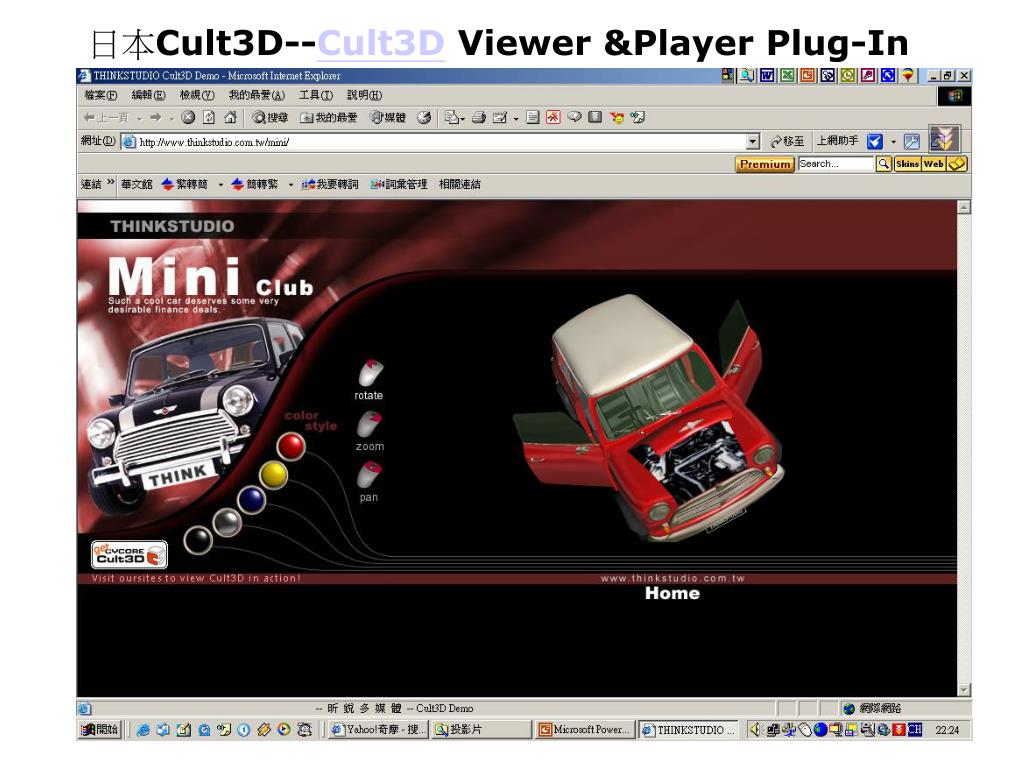Expand the address bar dropdown arrow
The width and height of the screenshot is (1024, 768).
[x=753, y=142]
